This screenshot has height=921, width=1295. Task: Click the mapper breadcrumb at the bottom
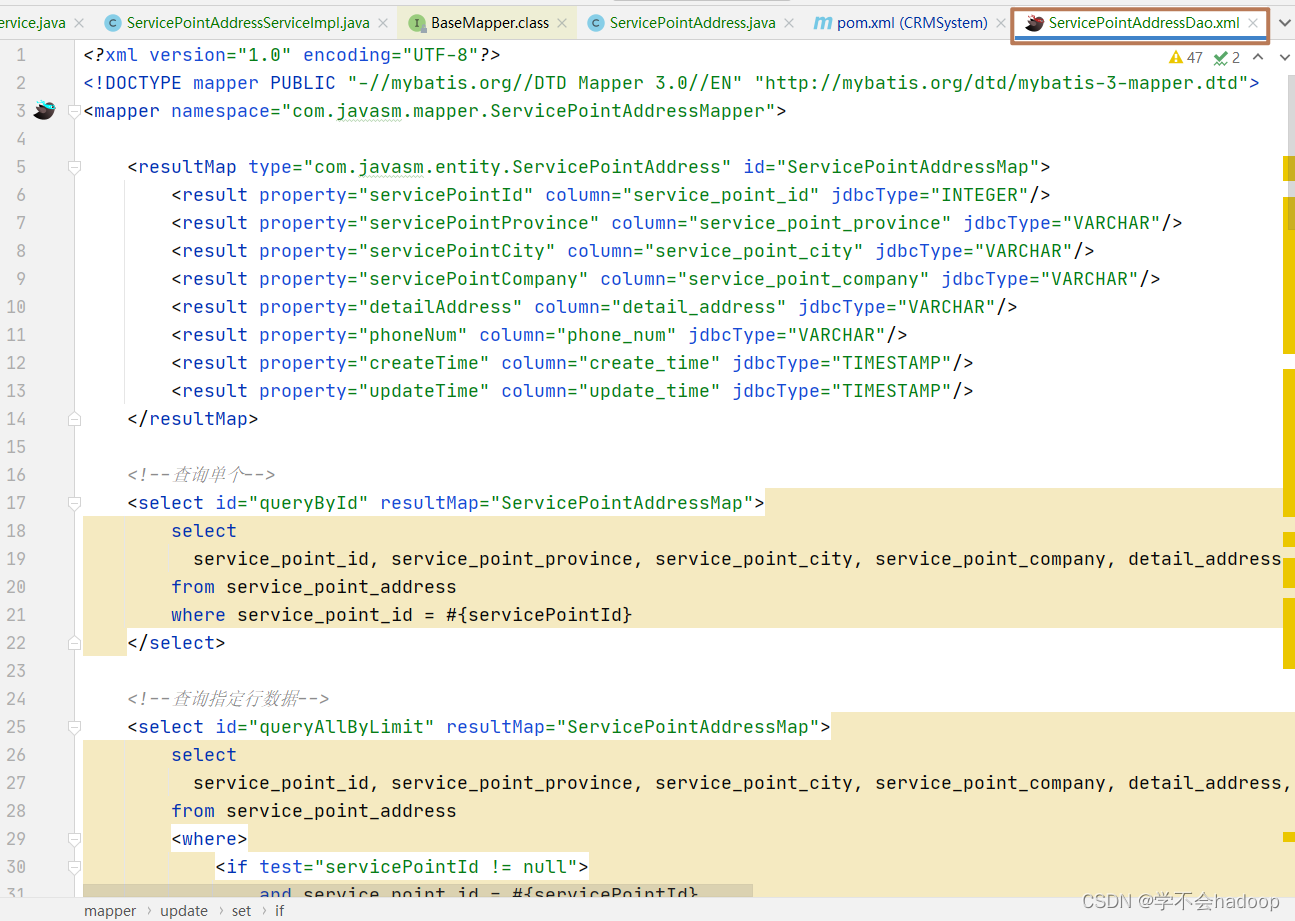tap(110, 910)
